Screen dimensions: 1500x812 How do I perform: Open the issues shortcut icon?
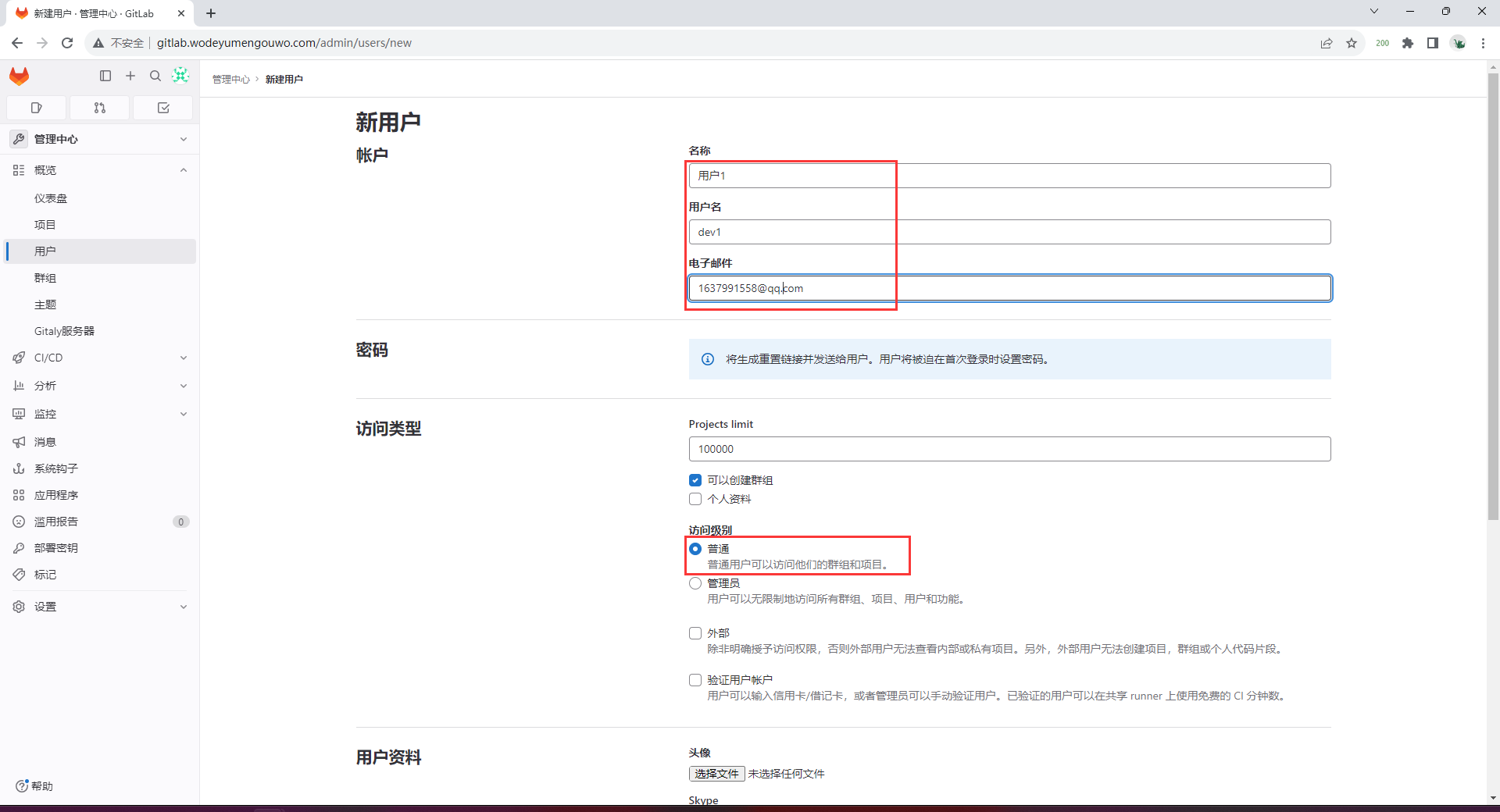tap(36, 108)
